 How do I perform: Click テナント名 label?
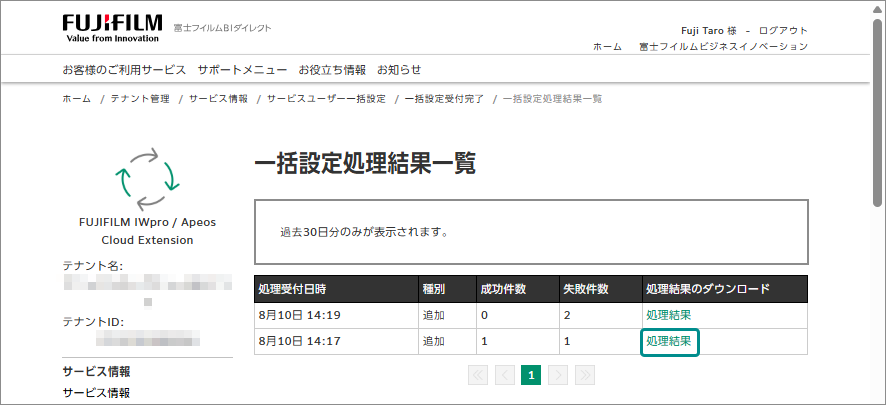click(x=93, y=265)
